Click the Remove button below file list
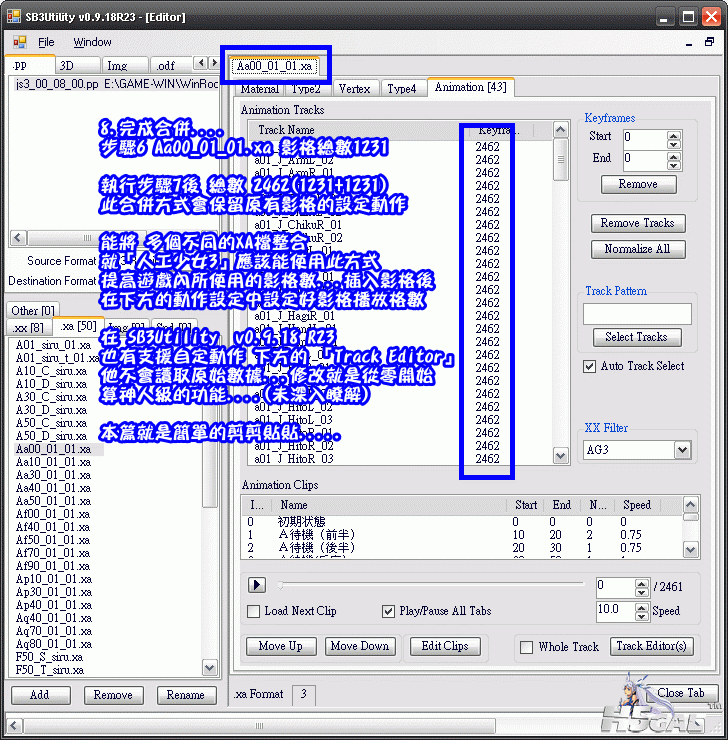This screenshot has width=728, height=740. tap(113, 695)
